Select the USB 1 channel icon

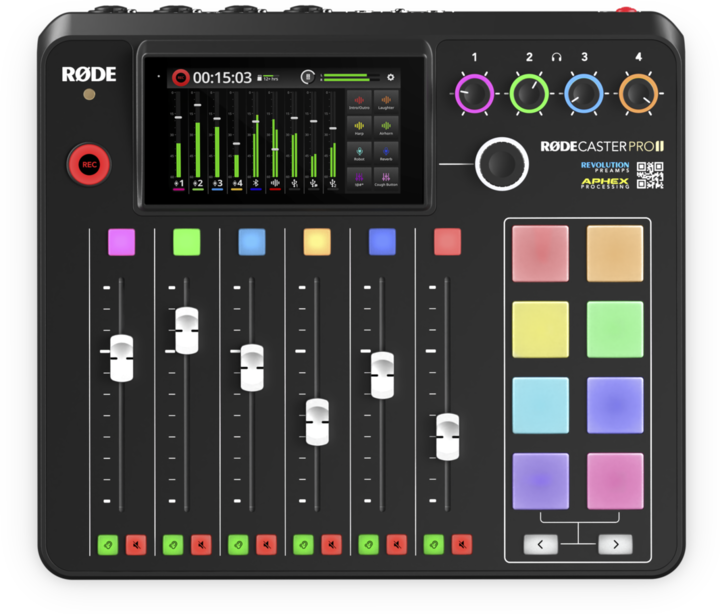click(x=294, y=184)
